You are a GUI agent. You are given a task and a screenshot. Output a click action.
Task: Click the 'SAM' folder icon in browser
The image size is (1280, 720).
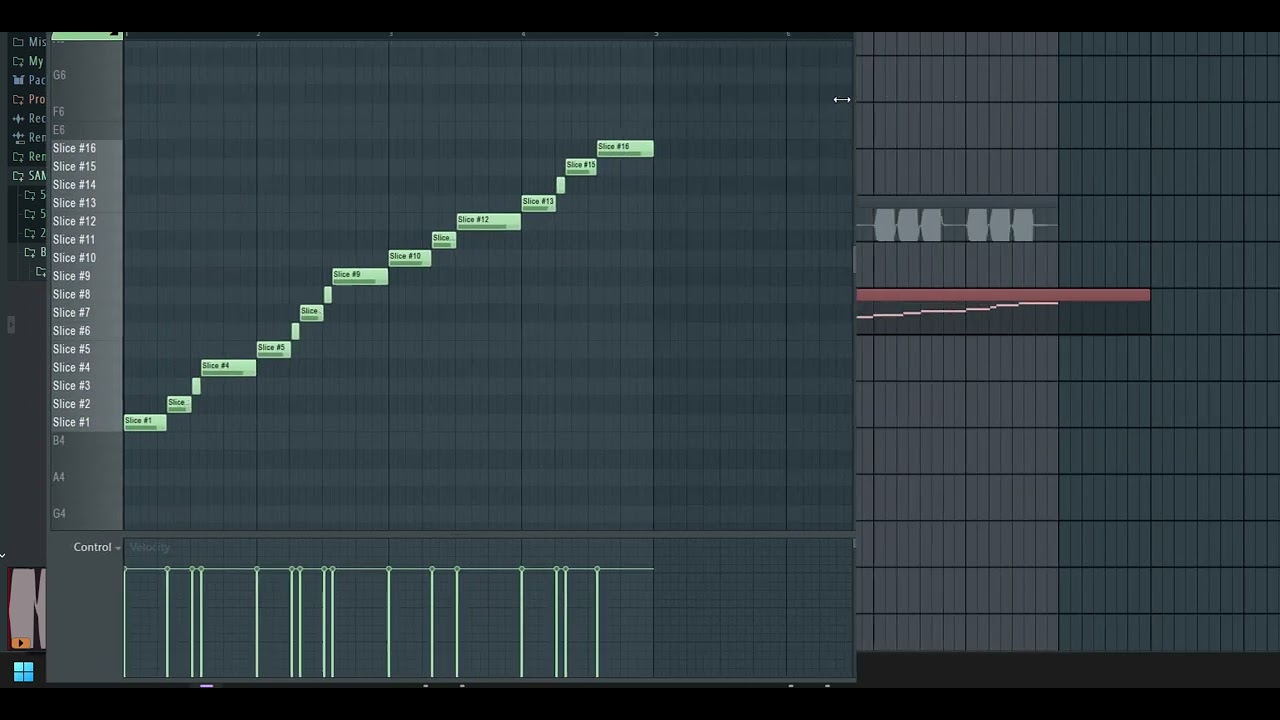(18, 175)
